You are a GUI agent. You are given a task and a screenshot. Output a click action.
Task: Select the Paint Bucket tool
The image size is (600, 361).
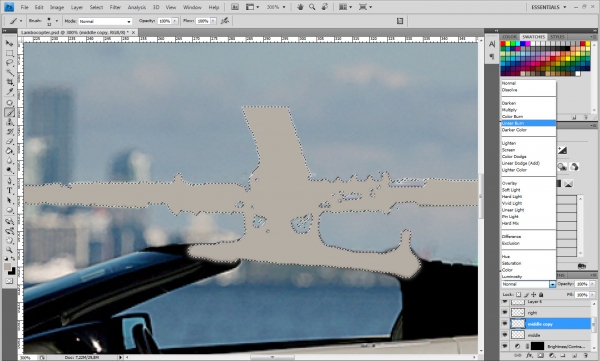(9, 151)
